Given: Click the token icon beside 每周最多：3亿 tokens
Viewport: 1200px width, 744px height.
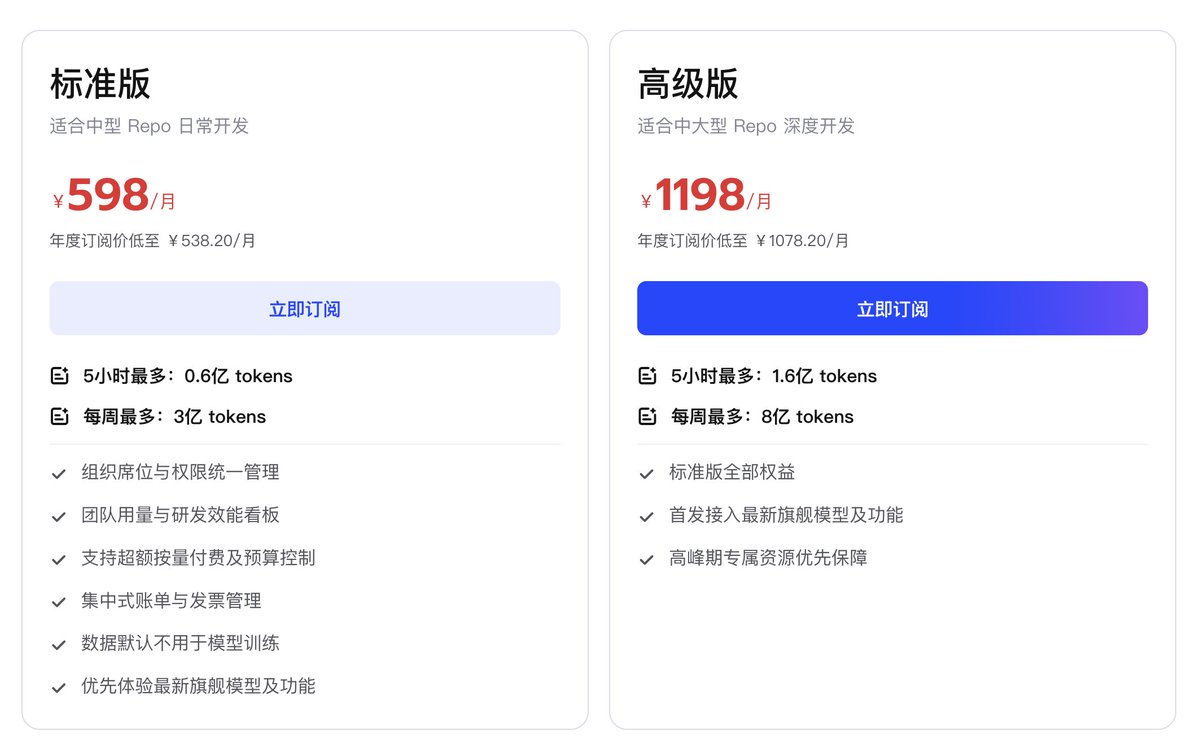Looking at the screenshot, I should point(59,416).
